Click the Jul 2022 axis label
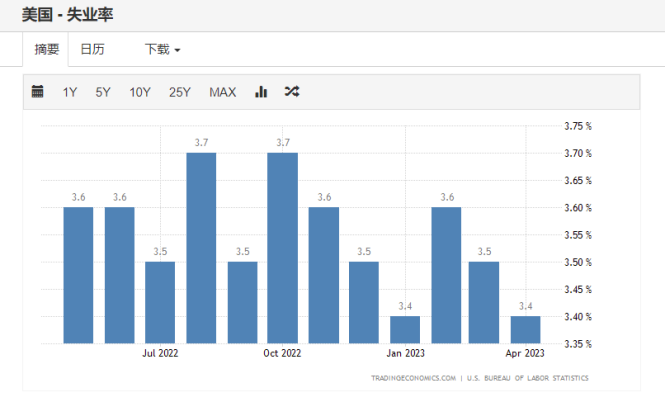The image size is (665, 402). coord(160,353)
